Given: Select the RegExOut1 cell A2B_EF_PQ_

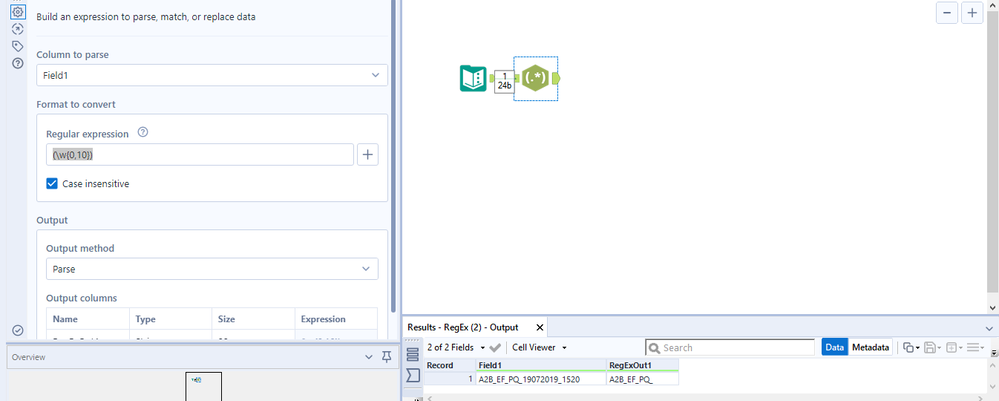Looking at the screenshot, I should click(x=642, y=379).
